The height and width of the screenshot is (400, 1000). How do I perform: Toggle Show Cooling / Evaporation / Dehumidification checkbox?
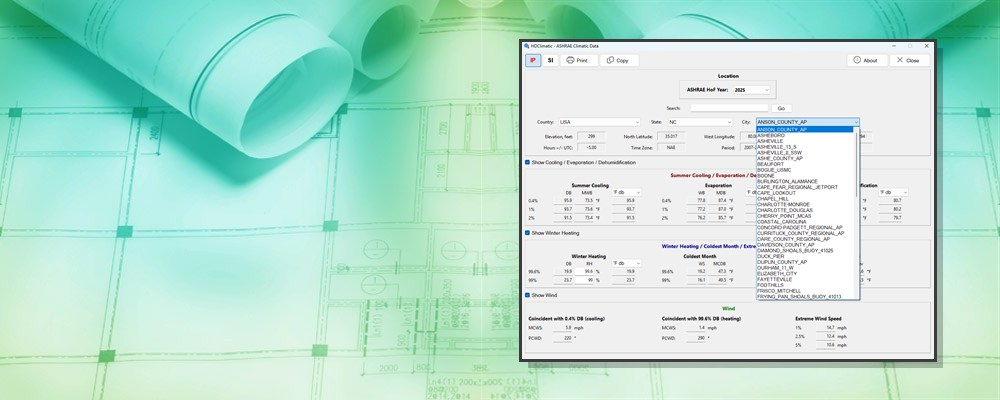[x=527, y=163]
